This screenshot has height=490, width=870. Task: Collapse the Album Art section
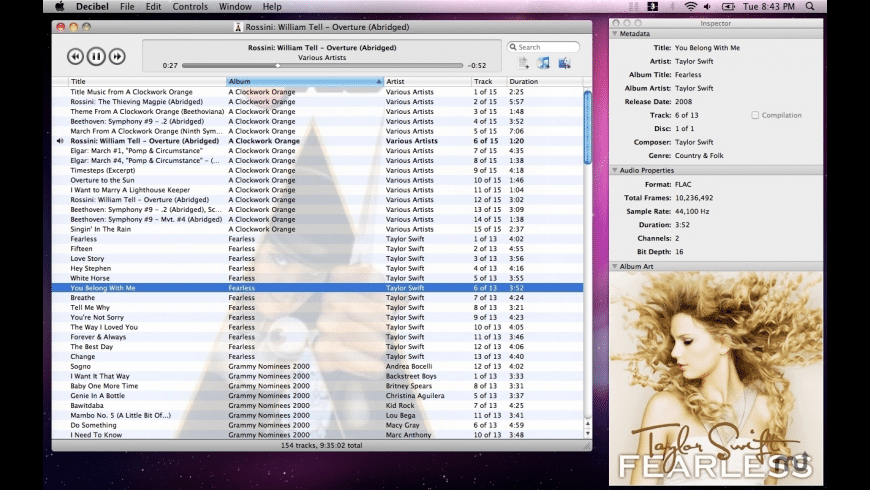tap(615, 266)
